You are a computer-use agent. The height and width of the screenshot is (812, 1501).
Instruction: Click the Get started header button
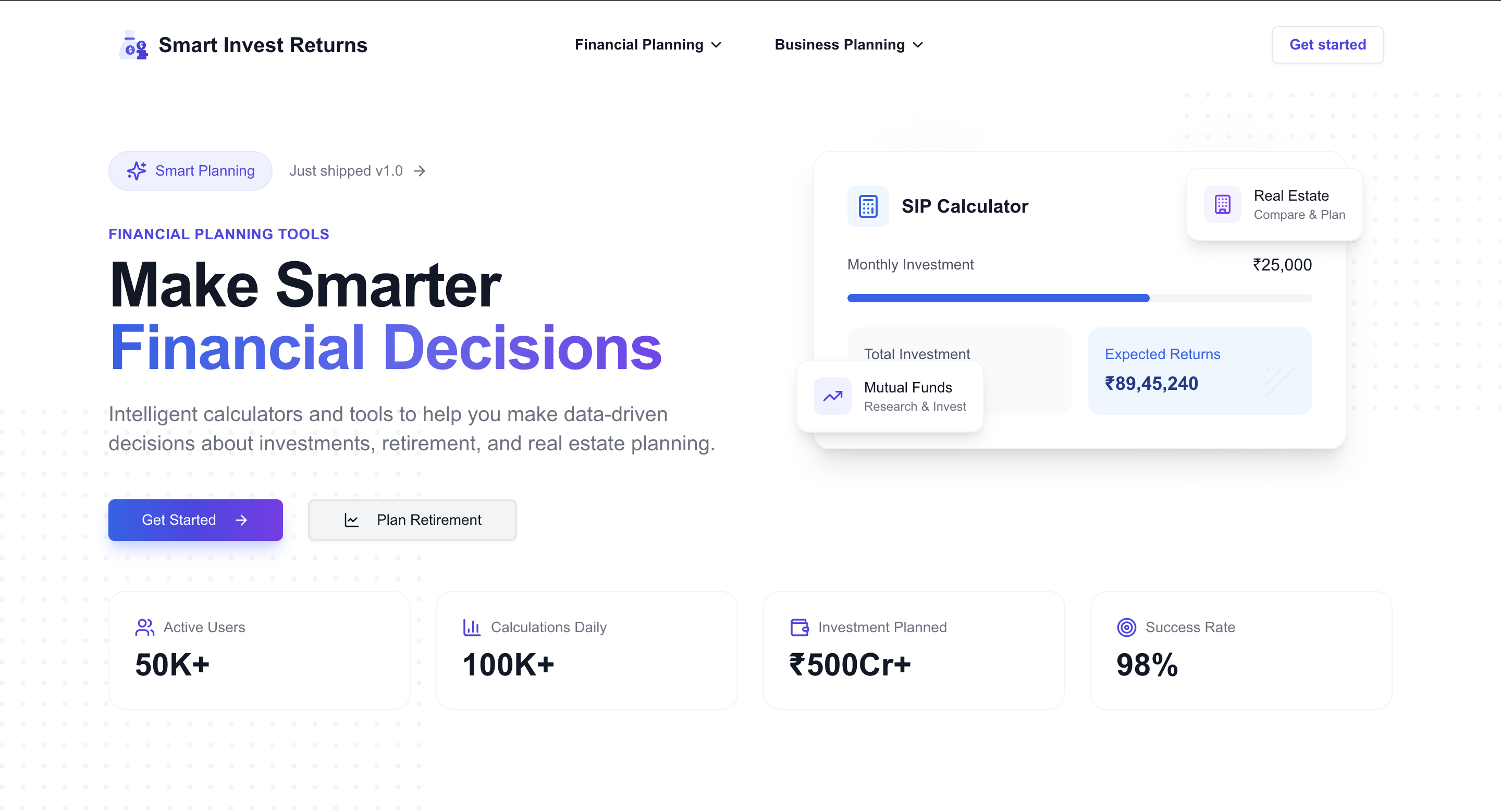pos(1327,45)
